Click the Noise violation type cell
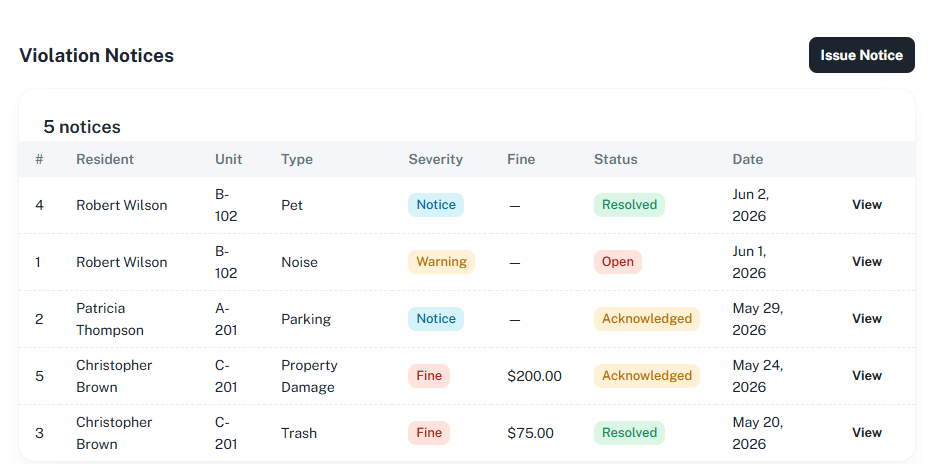Viewport: 933px width, 475px height. pos(299,262)
